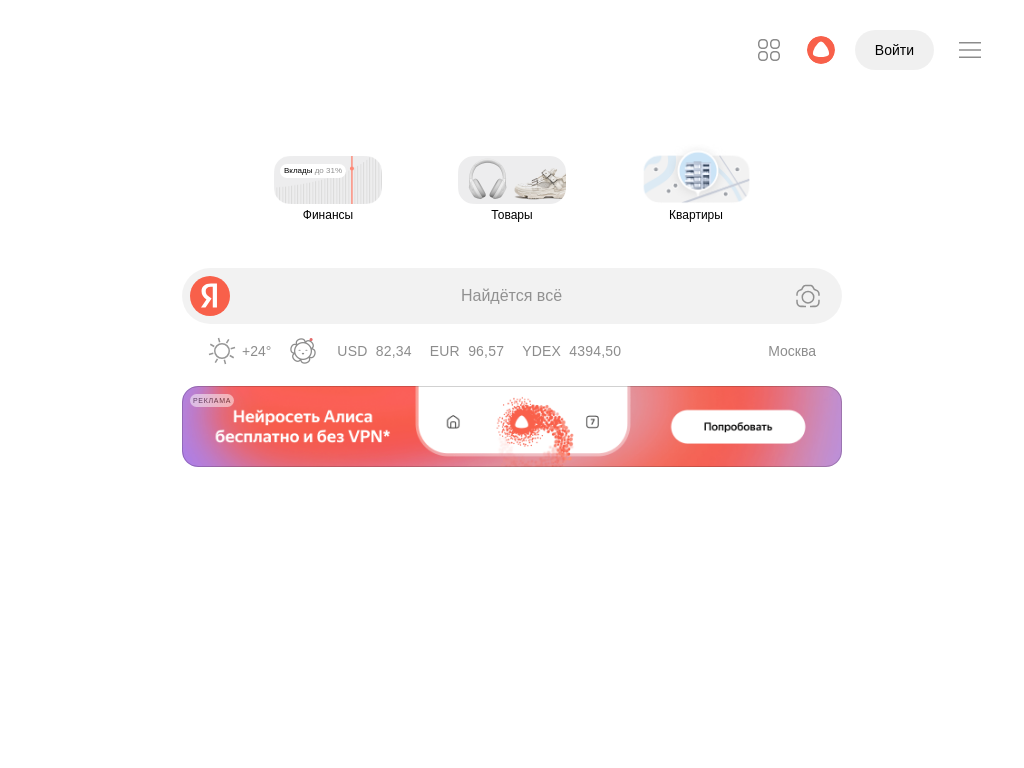Open the Финансы shortcut tile
Viewport: 1024px width, 768px height.
328,189
